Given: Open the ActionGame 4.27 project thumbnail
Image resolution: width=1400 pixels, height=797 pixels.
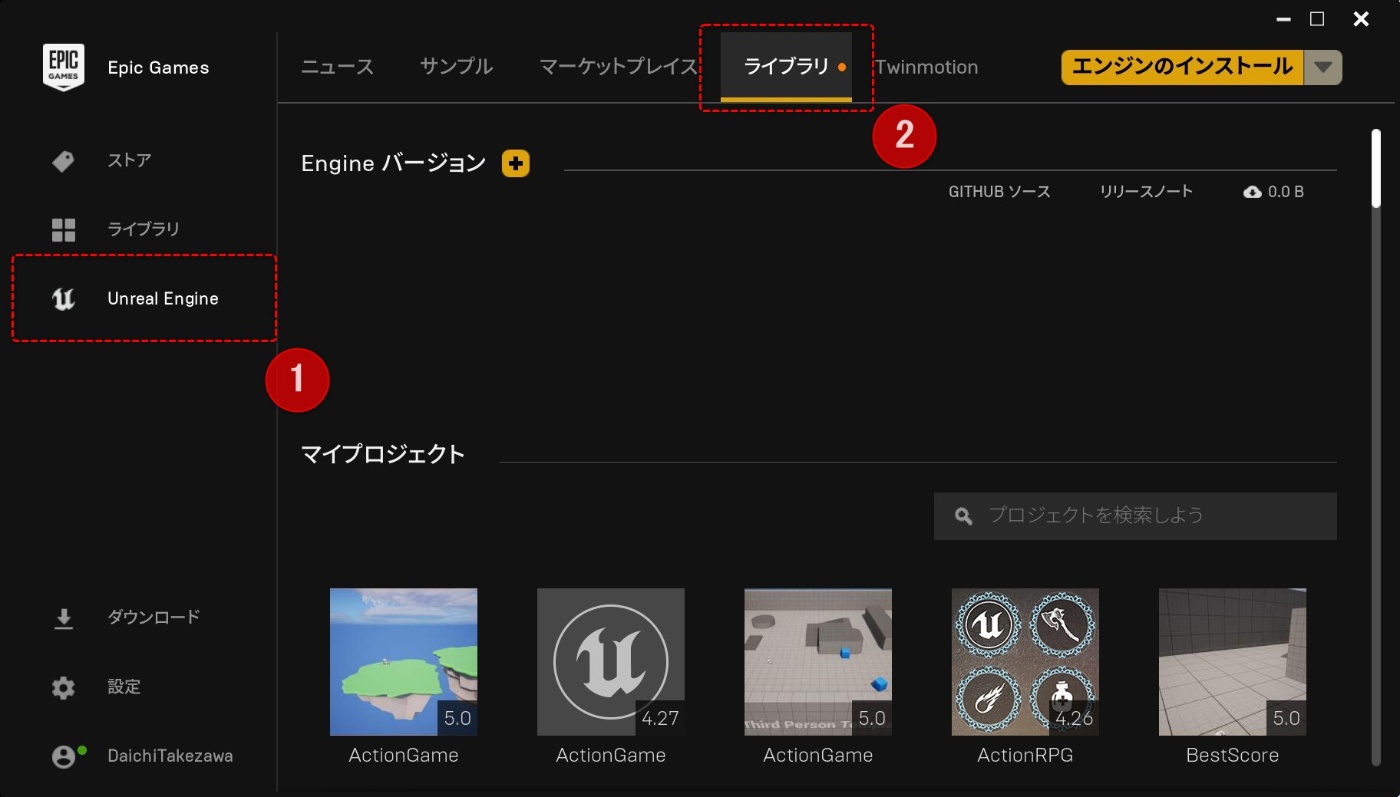Looking at the screenshot, I should [x=611, y=662].
